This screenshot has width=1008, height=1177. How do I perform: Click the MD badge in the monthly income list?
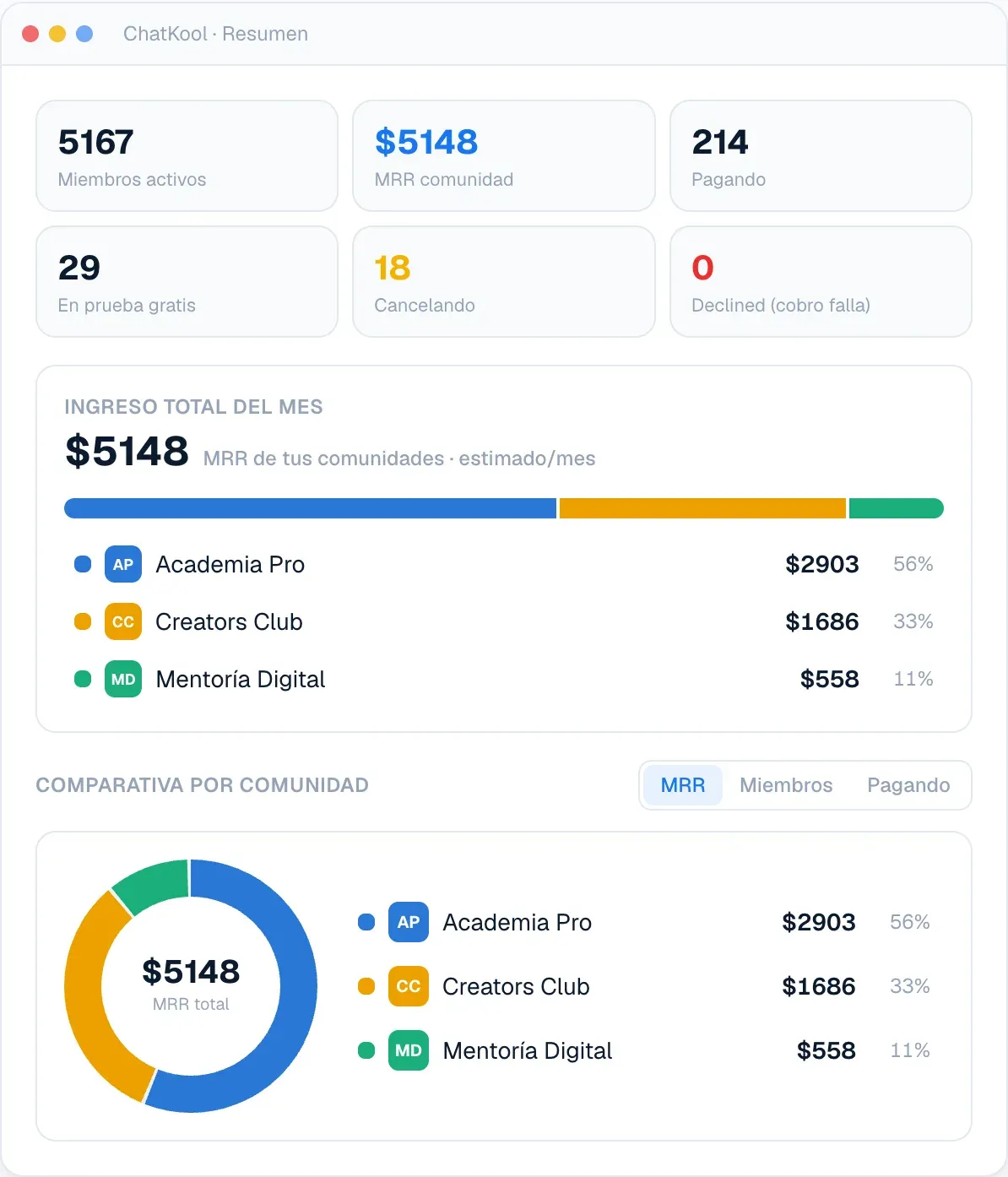[x=123, y=679]
